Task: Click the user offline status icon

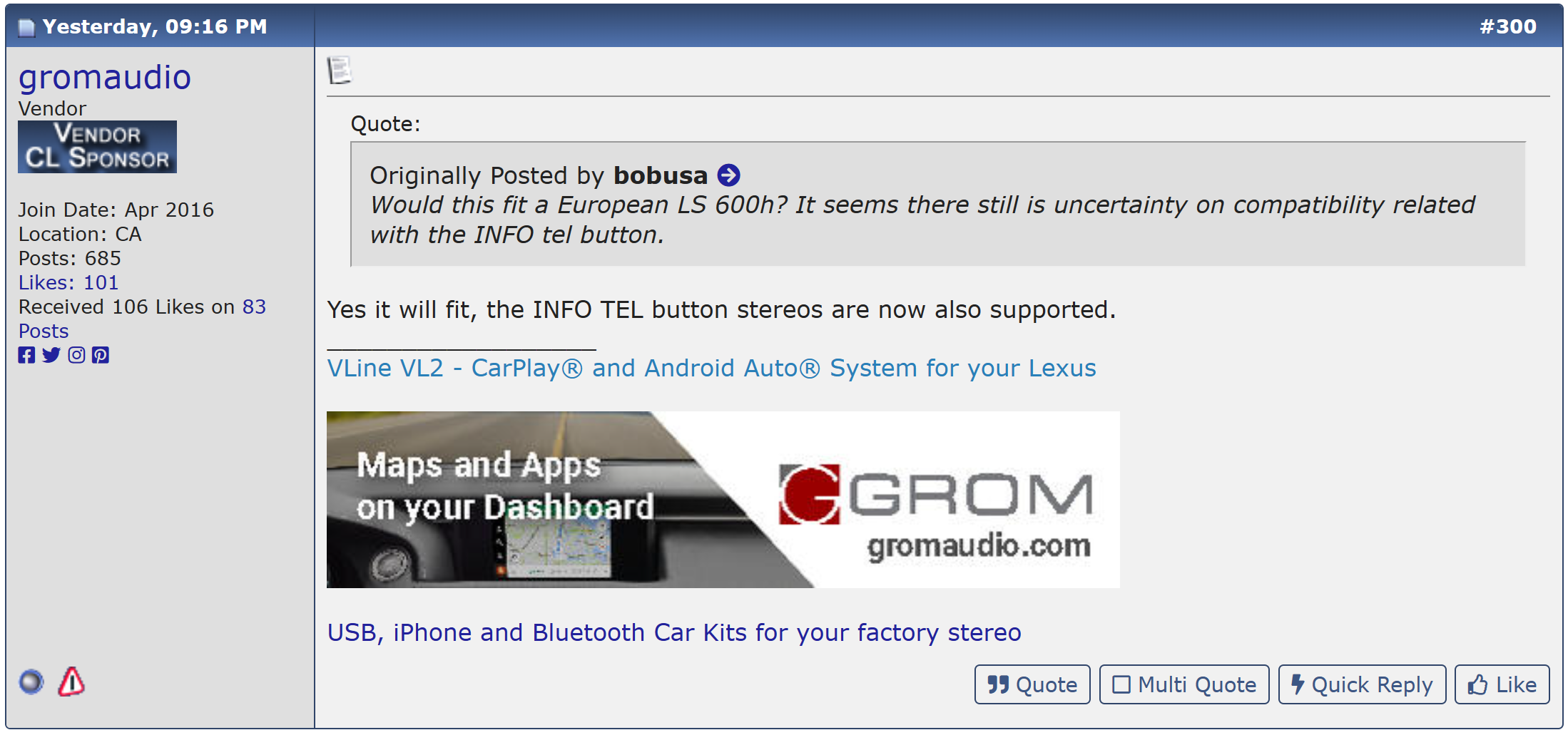Action: pos(31,682)
